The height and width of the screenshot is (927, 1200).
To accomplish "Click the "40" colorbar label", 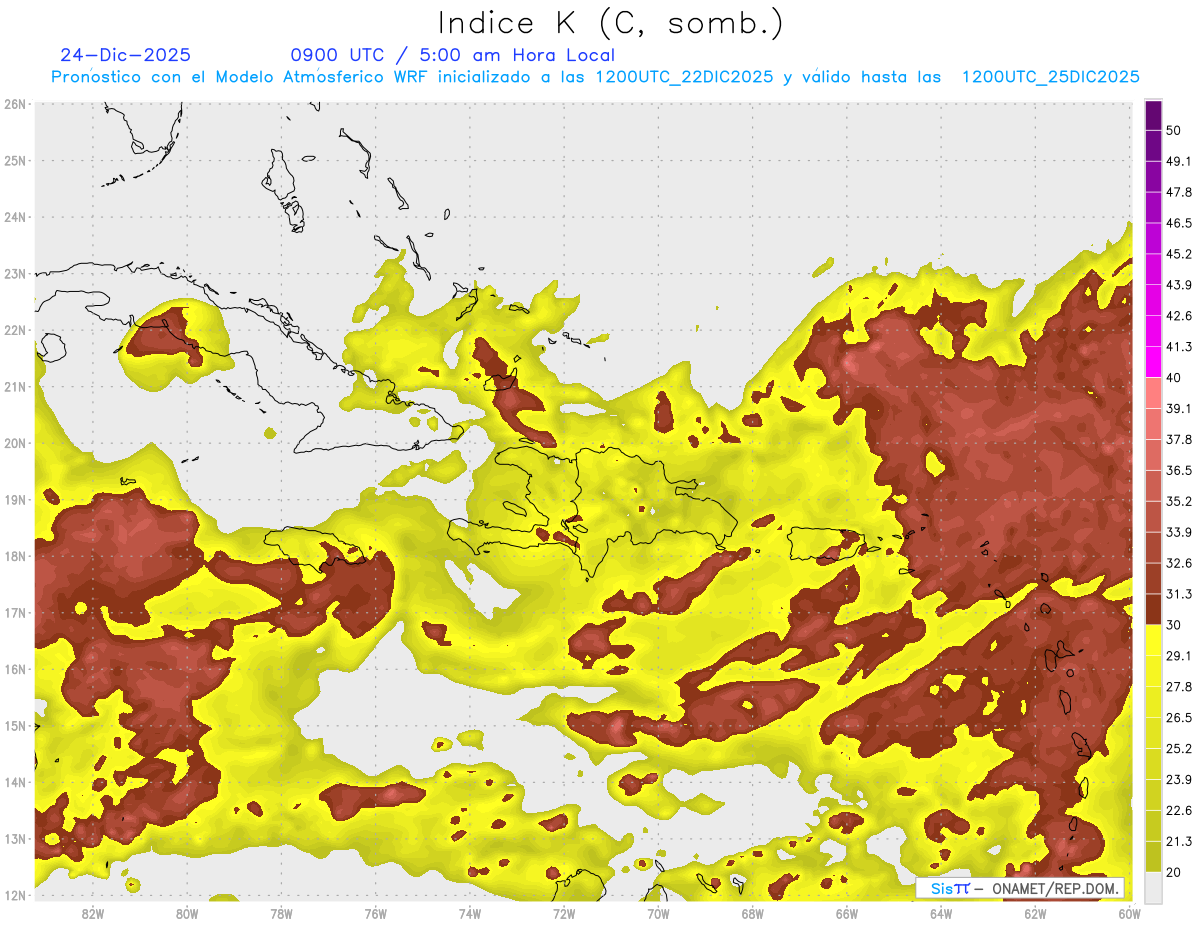I will (1173, 377).
